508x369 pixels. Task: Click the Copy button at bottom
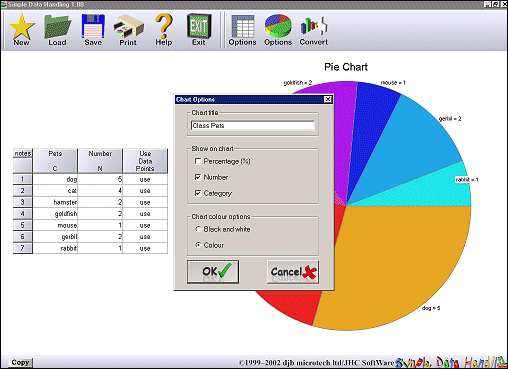point(20,362)
